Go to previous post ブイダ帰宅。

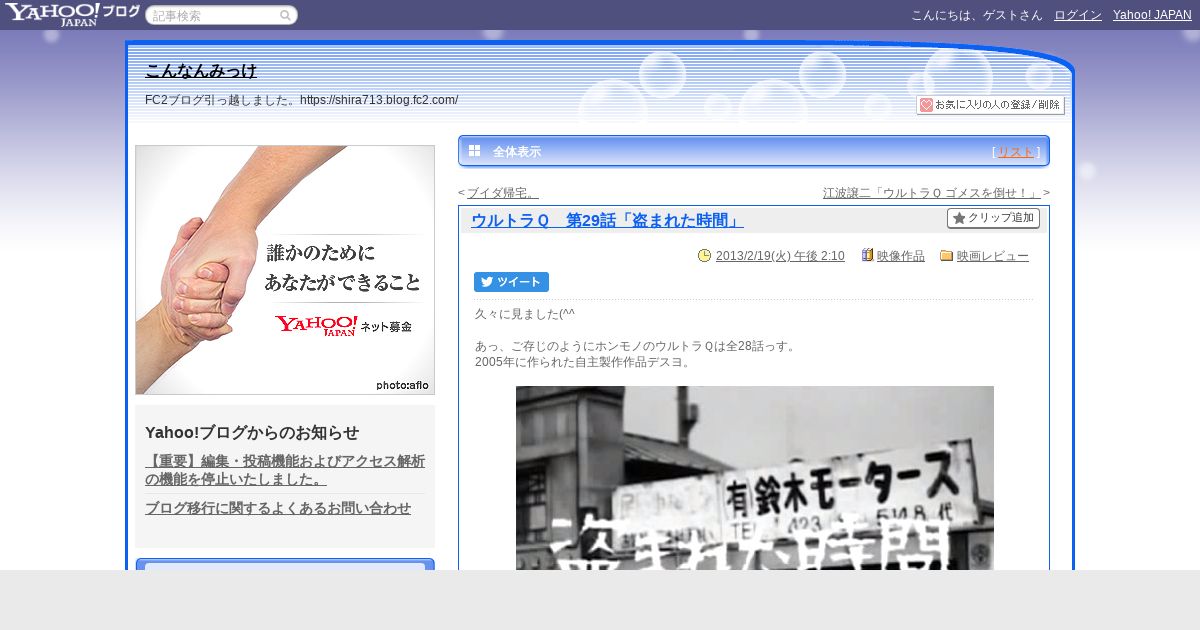pyautogui.click(x=503, y=193)
